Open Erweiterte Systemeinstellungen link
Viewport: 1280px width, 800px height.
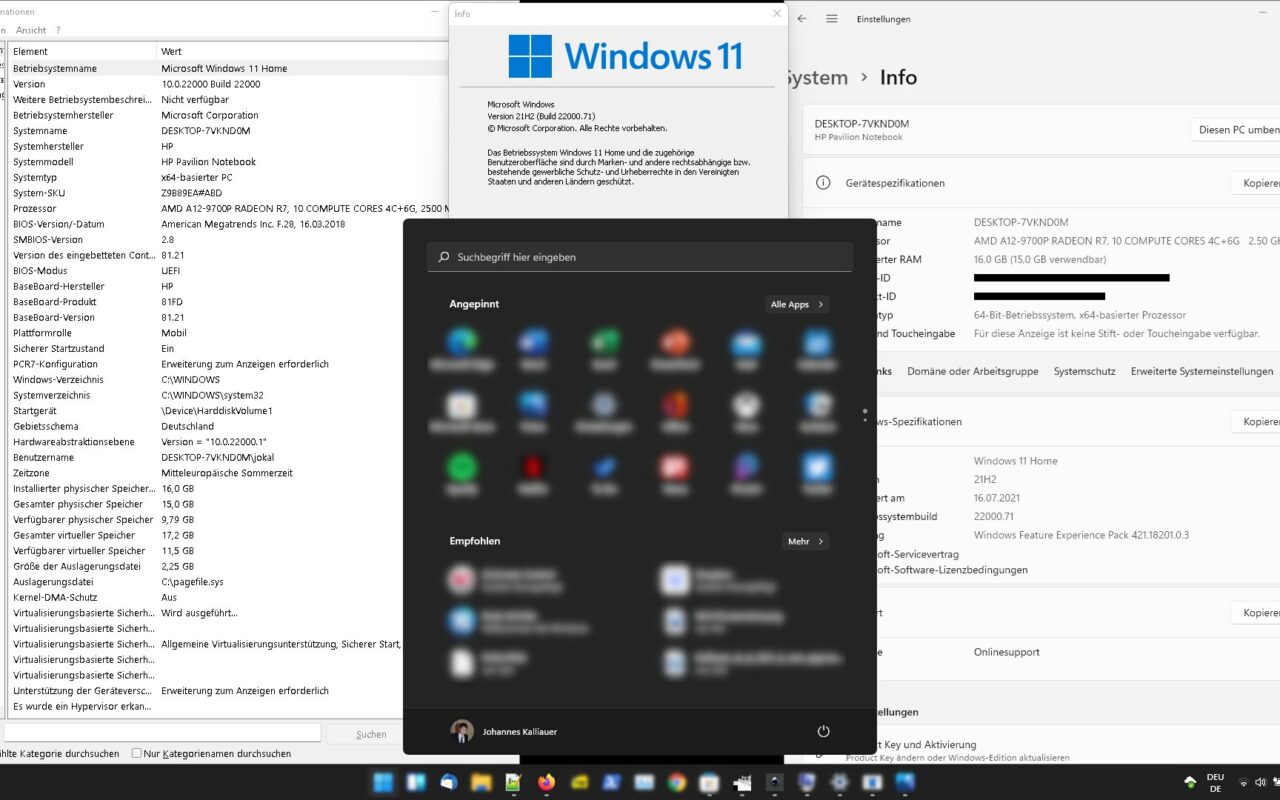[x=1202, y=371]
